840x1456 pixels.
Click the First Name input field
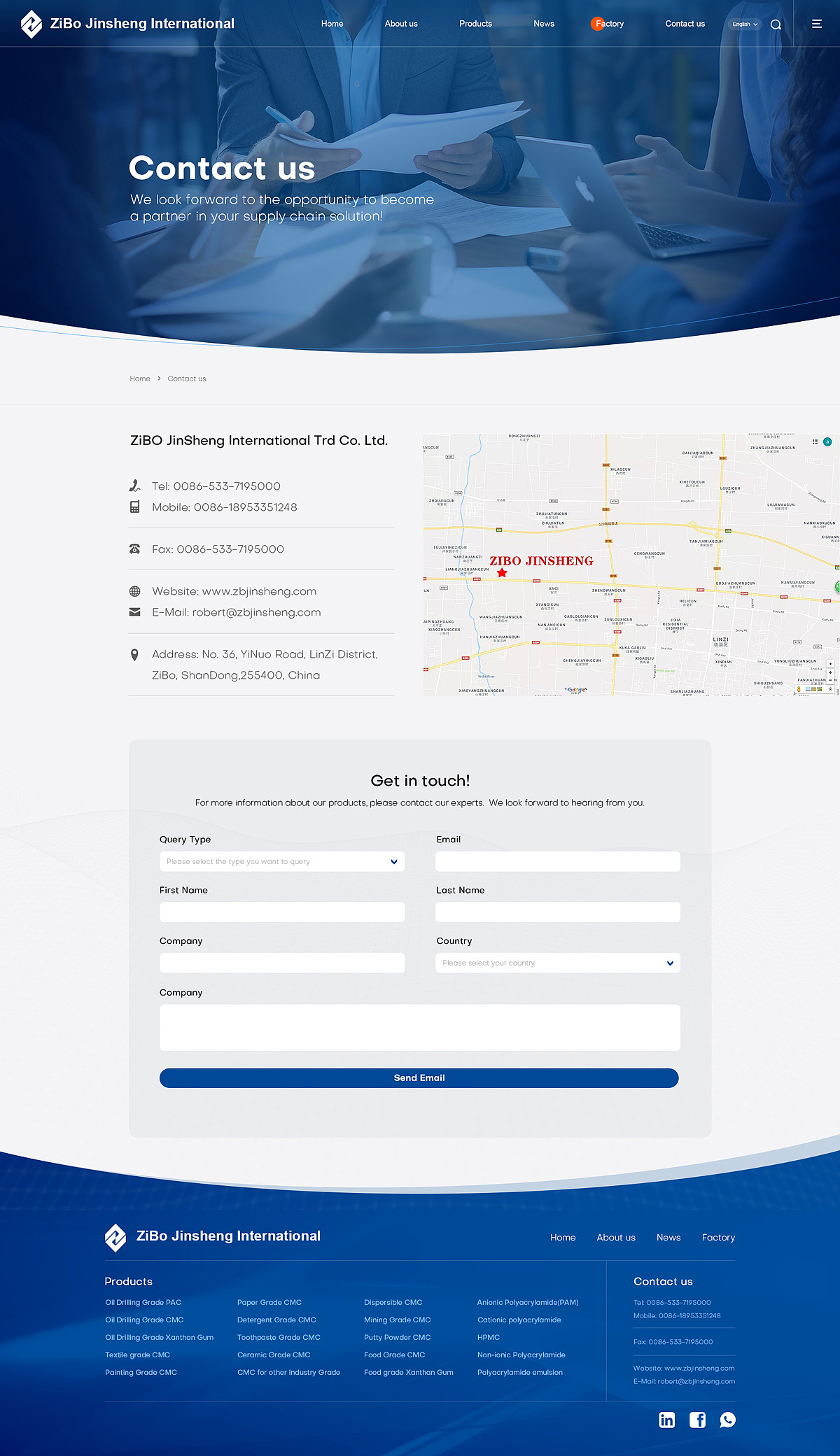[x=282, y=912]
